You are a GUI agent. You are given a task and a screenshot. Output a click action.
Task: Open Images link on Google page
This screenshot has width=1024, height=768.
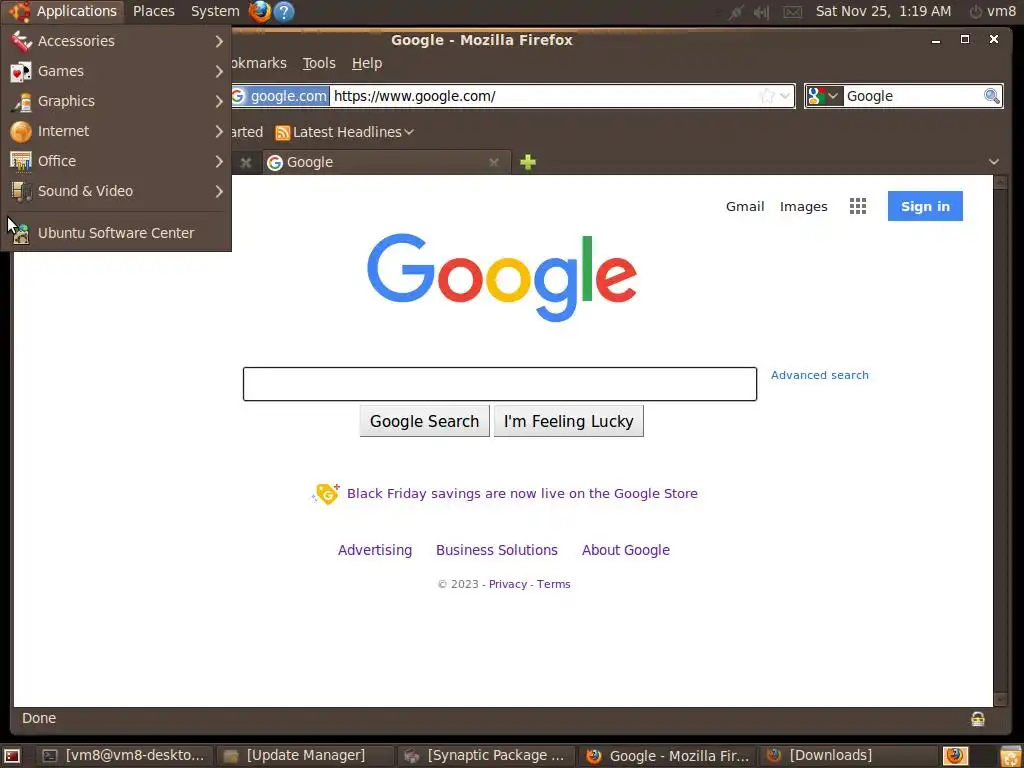point(803,206)
